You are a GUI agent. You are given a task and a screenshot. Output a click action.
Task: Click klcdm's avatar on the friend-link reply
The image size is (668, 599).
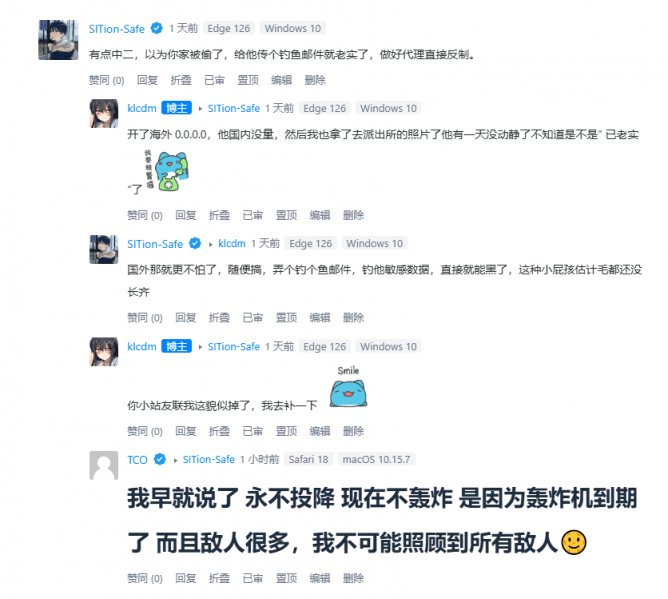tap(104, 351)
